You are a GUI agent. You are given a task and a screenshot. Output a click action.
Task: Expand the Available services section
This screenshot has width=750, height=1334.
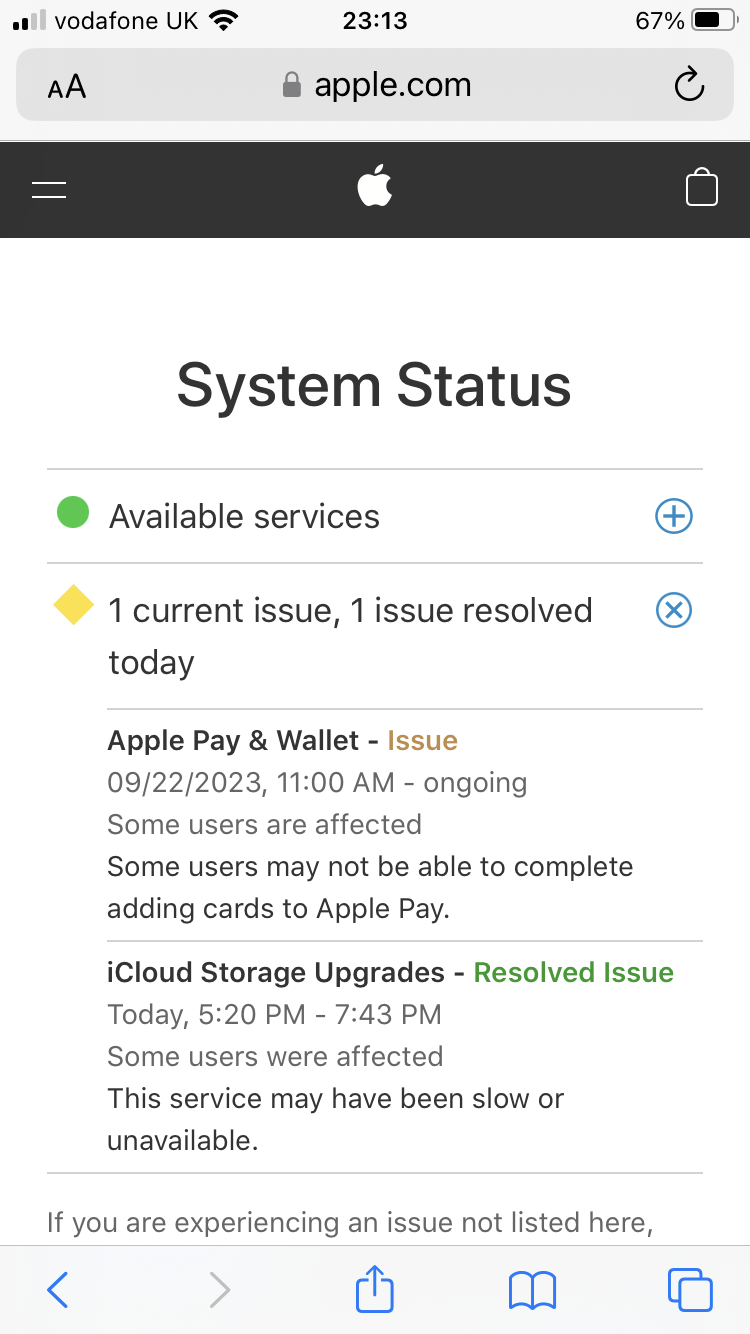pos(673,516)
